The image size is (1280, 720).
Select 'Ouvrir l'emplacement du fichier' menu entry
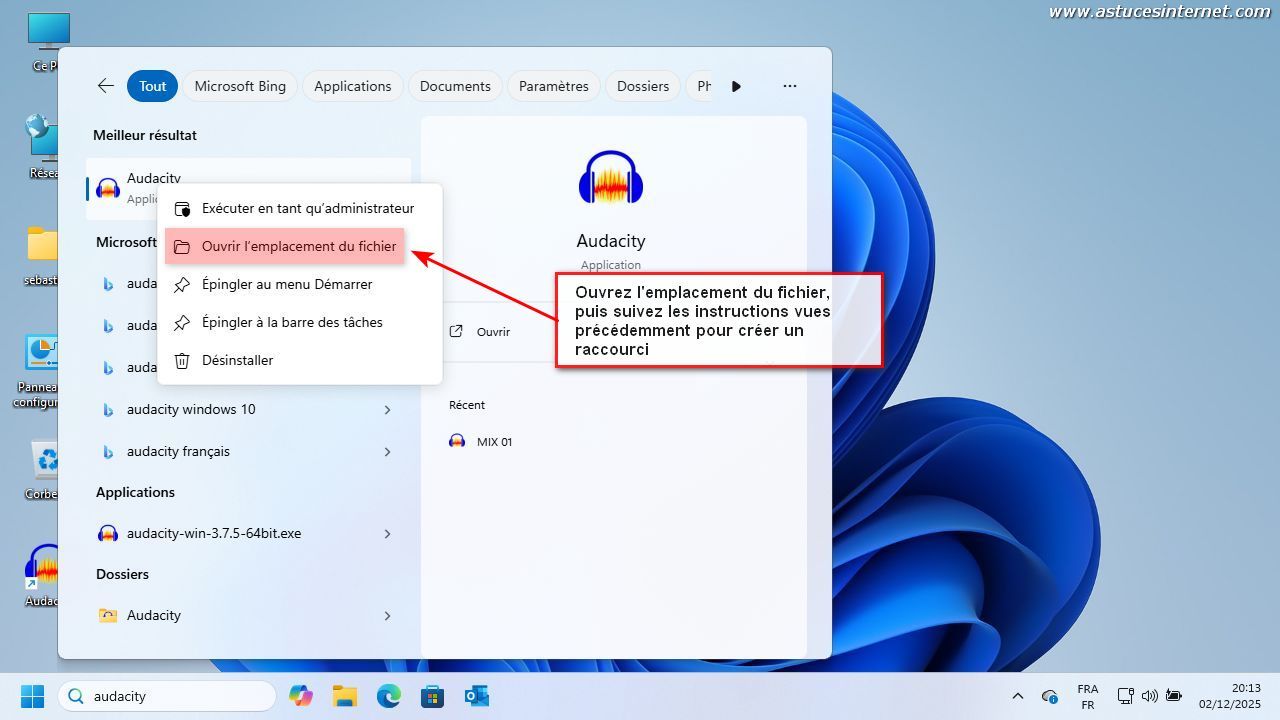tap(298, 246)
